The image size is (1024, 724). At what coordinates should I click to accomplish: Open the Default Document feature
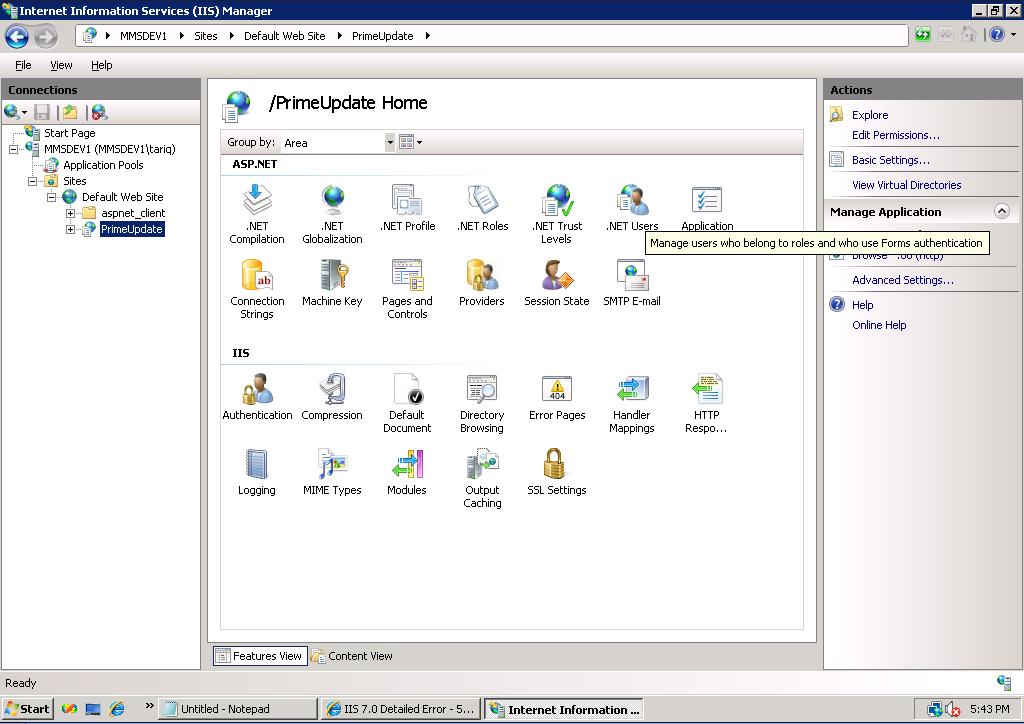coord(407,403)
